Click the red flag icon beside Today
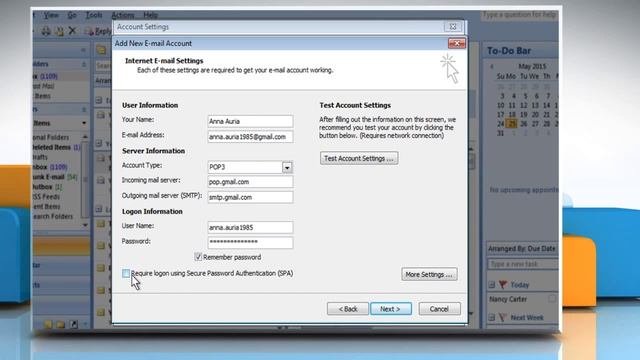The height and width of the screenshot is (360, 640). coord(503,284)
